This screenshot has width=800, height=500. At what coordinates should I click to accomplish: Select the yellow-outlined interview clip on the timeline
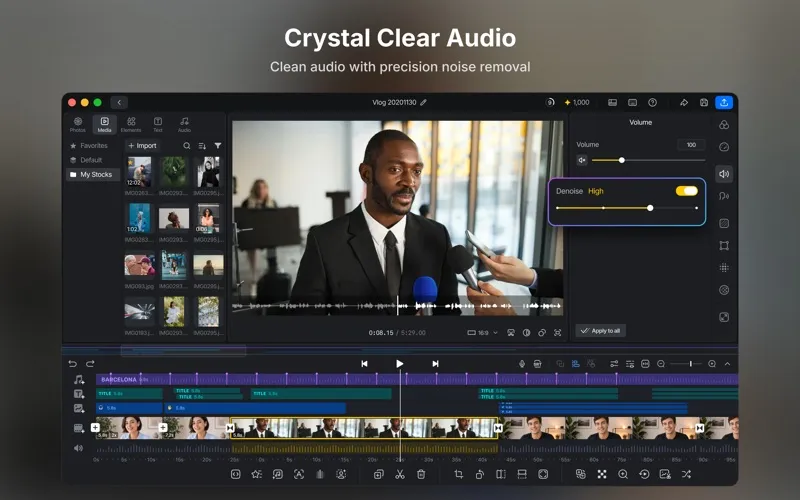(364, 428)
